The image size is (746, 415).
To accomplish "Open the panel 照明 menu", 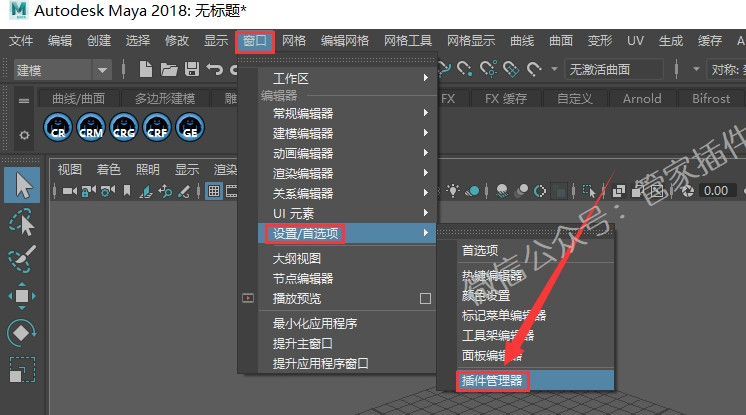I will pyautogui.click(x=147, y=169).
